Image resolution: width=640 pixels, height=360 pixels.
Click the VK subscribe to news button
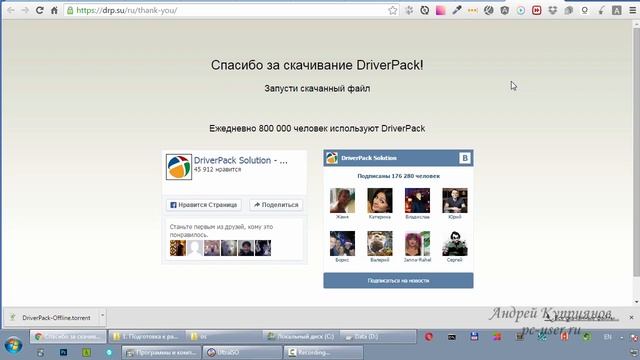398,281
